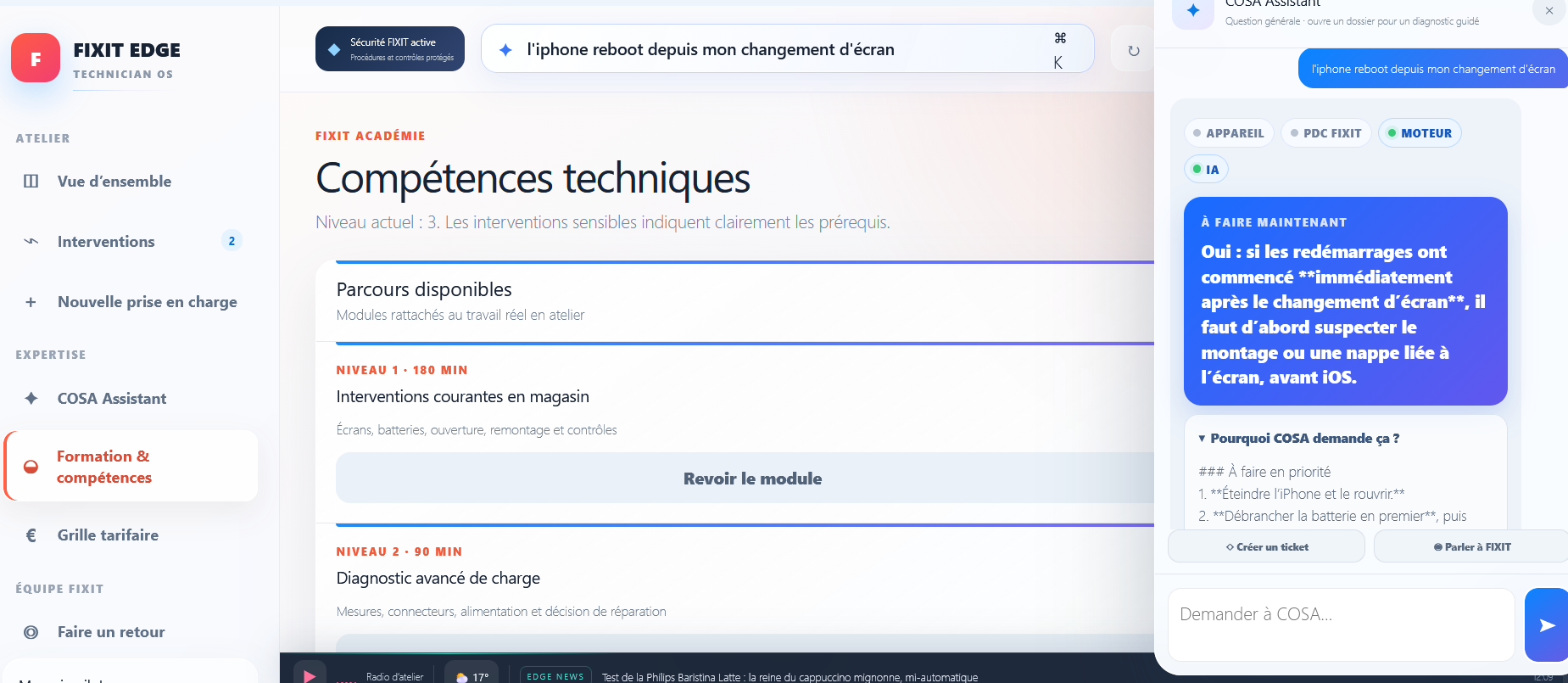Click the Interventions badge showing 2

click(232, 241)
